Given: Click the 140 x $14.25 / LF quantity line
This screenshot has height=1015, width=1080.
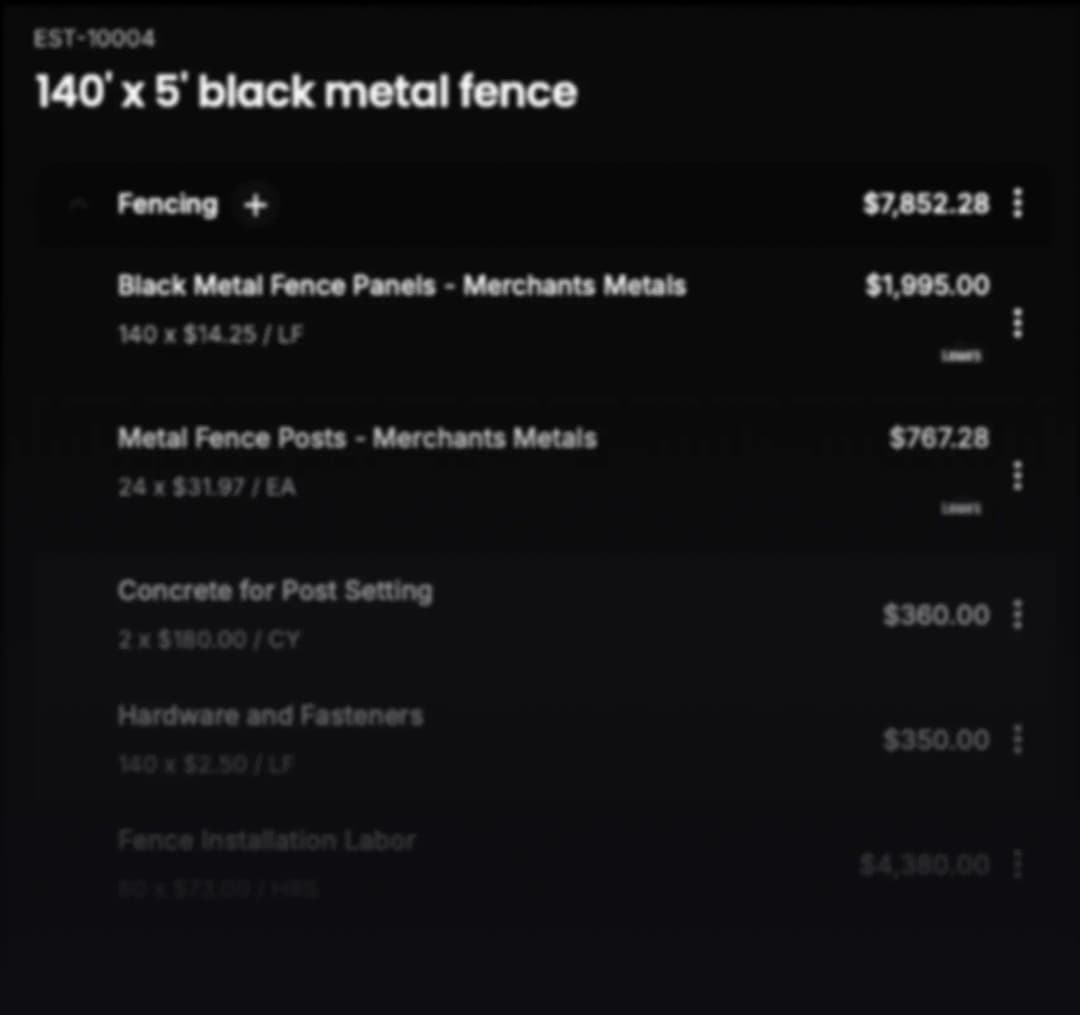Looking at the screenshot, I should pos(210,335).
